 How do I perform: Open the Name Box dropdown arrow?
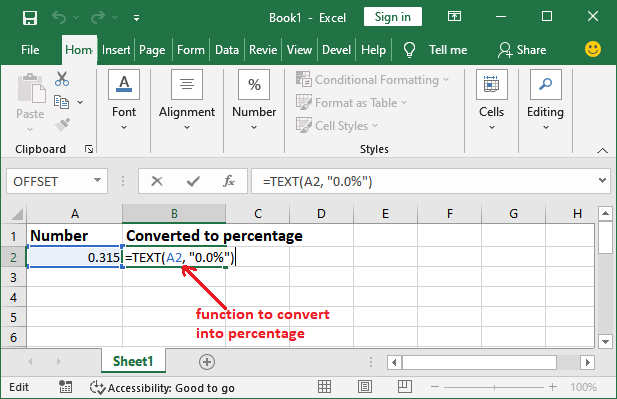pos(97,181)
